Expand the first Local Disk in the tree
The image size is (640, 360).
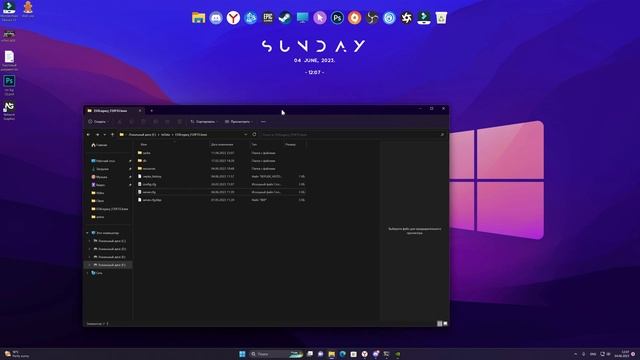90,241
